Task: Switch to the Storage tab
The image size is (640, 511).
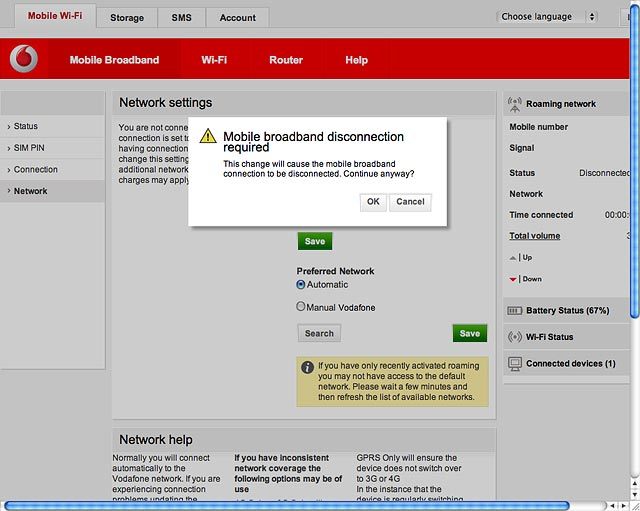Action: [x=127, y=18]
